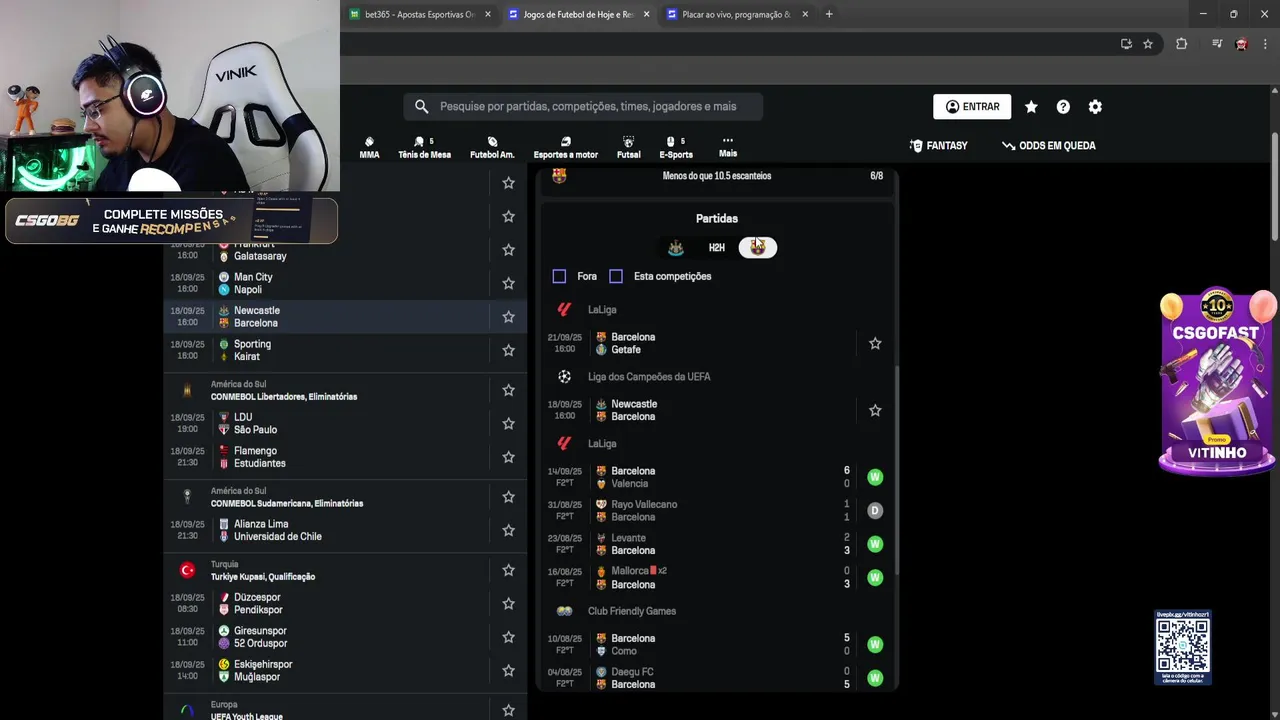1280x720 pixels.
Task: Toggle star for Giresunspor vs 52 Orduspor
Action: (508, 637)
